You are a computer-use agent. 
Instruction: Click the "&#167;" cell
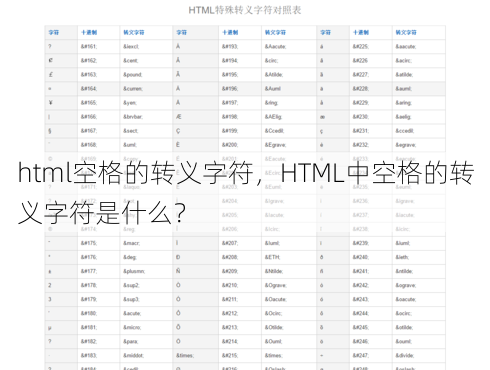pyautogui.click(x=99, y=131)
